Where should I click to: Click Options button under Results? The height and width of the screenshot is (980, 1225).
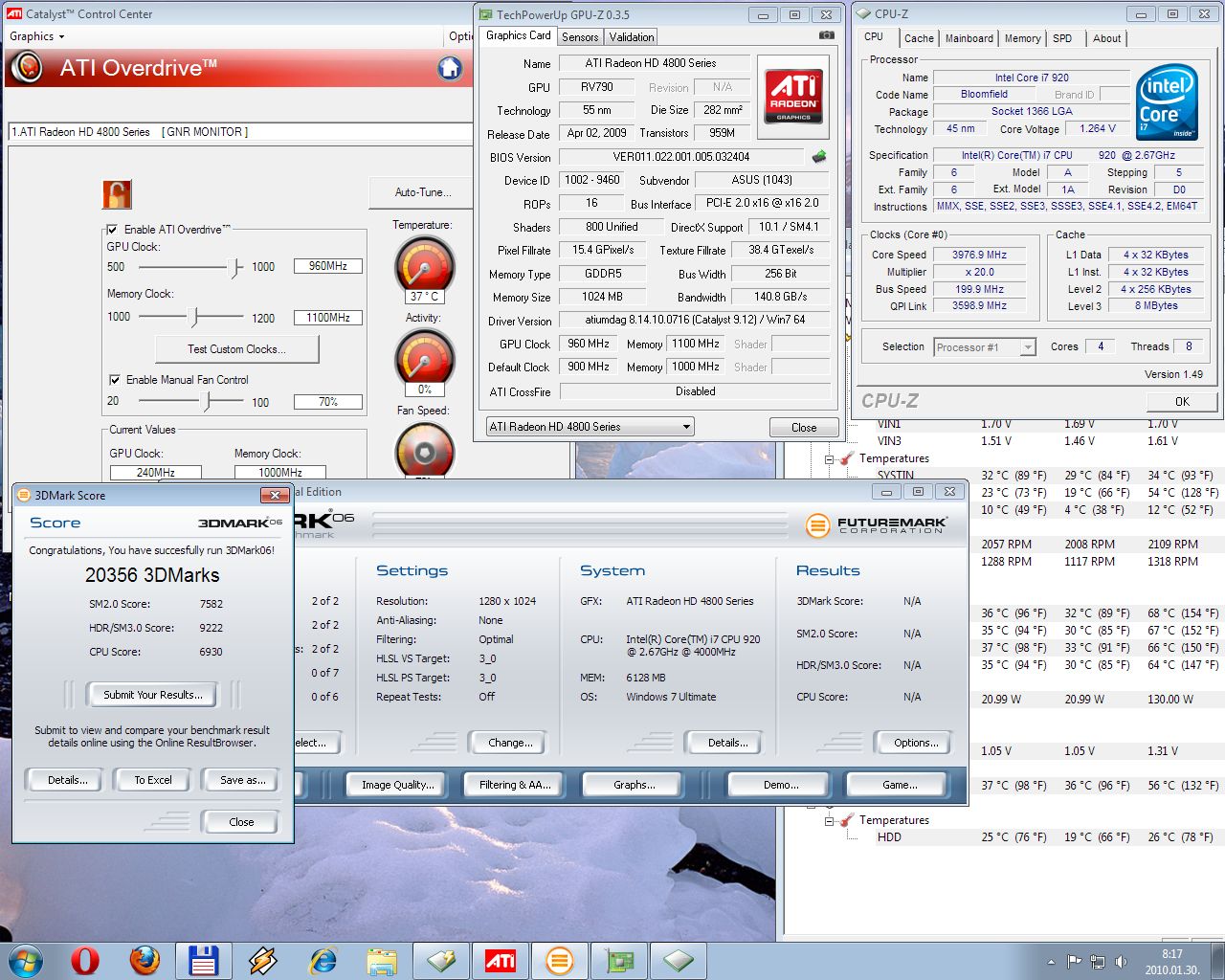pos(915,743)
